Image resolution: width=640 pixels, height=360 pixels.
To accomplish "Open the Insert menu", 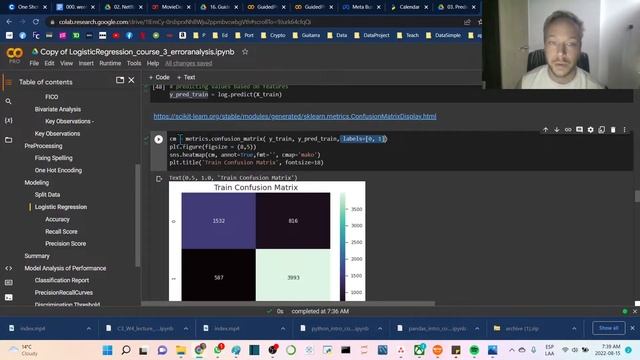I will click(x=86, y=63).
